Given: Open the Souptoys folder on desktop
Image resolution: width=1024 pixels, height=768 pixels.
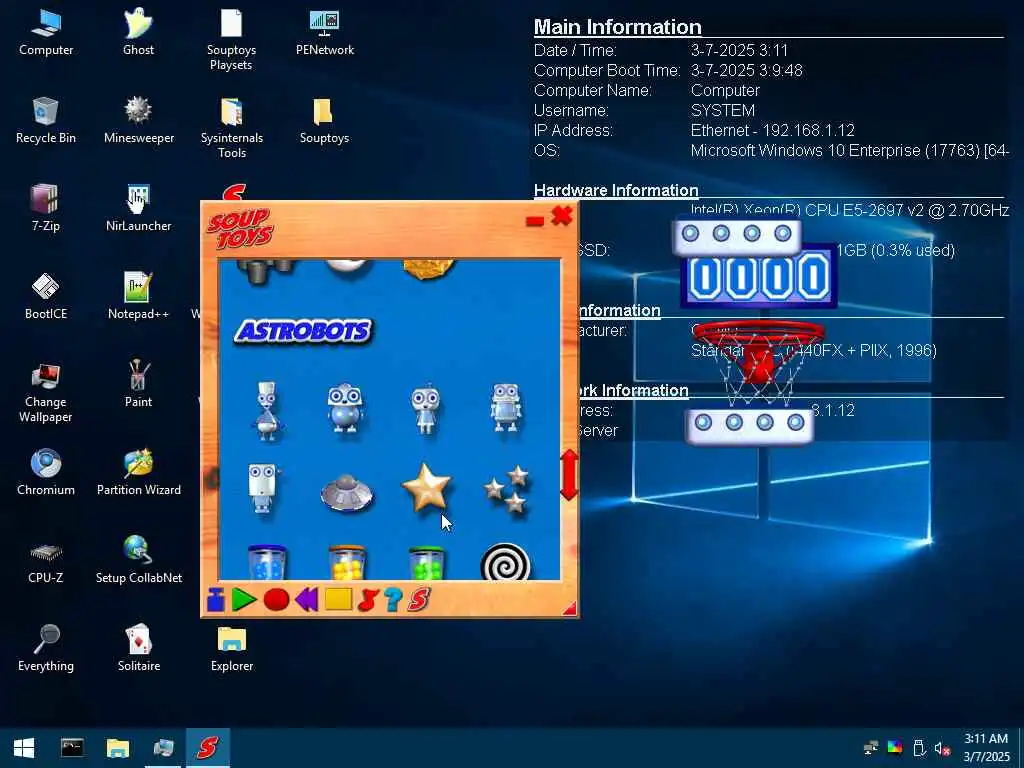Looking at the screenshot, I should [325, 121].
